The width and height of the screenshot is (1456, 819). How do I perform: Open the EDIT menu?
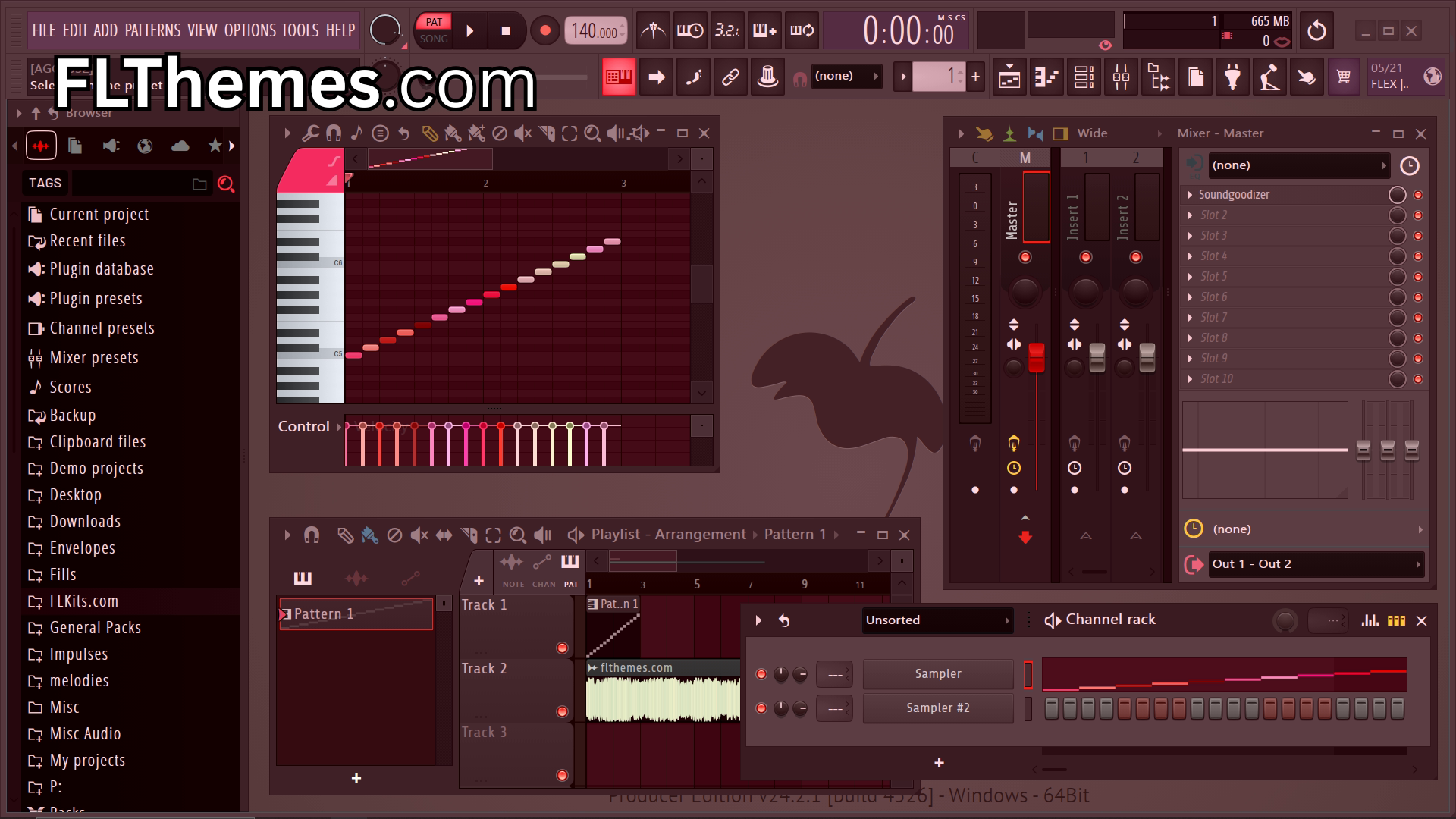(75, 30)
